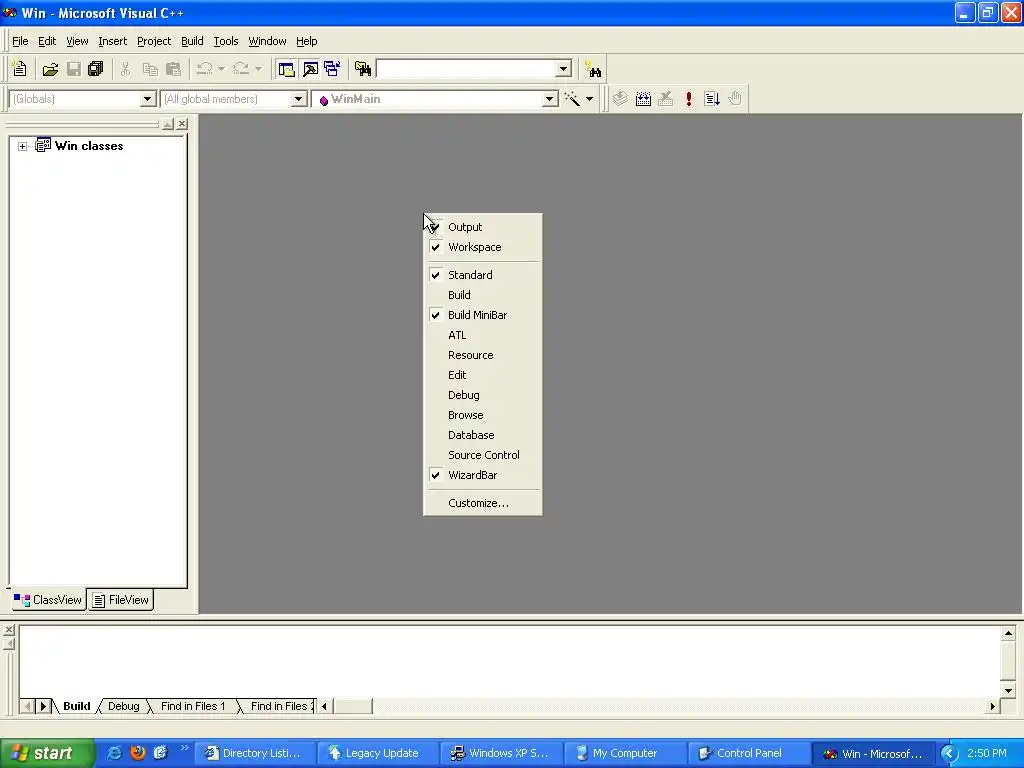
Task: Click the Copy icon in toolbar
Action: click(x=150, y=69)
